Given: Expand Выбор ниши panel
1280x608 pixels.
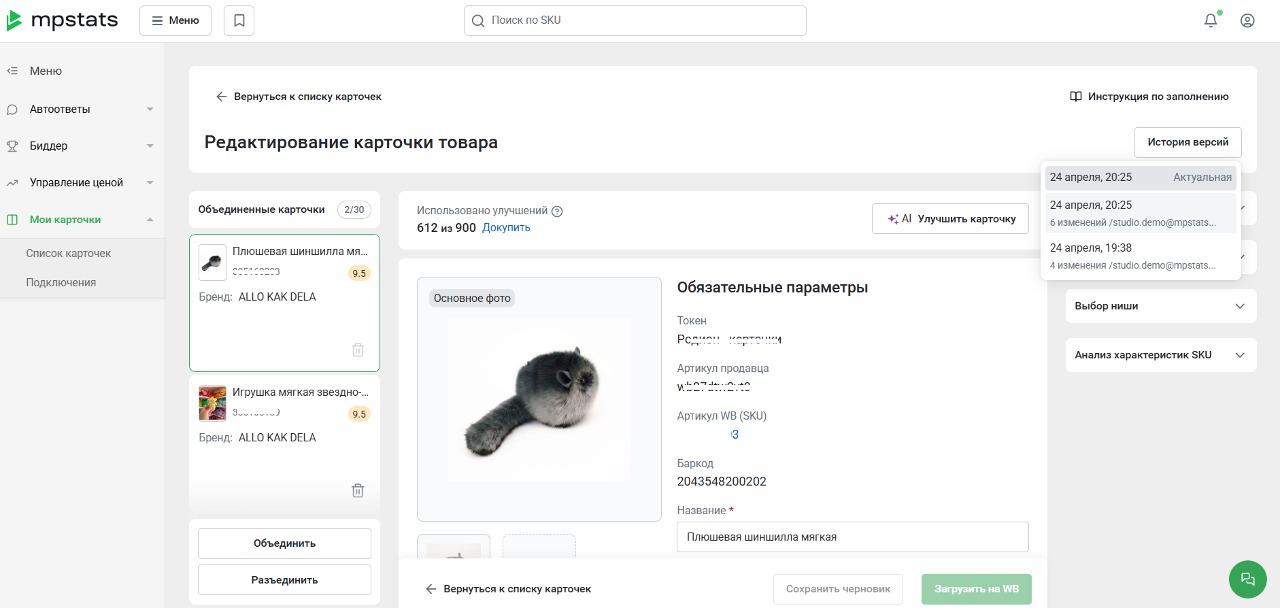Looking at the screenshot, I should (x=1161, y=306).
